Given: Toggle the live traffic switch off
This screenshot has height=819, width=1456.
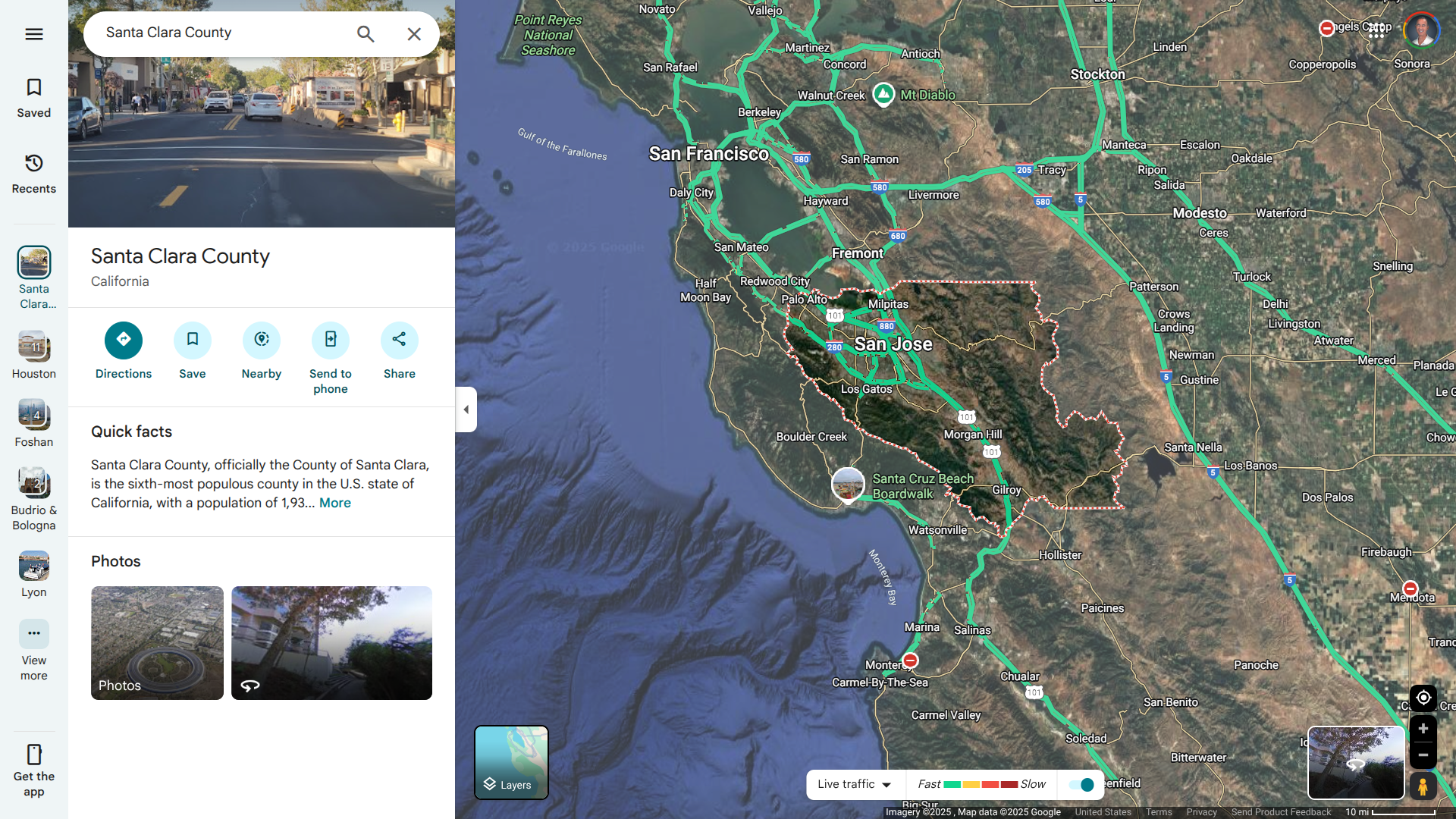Looking at the screenshot, I should 1081,785.
